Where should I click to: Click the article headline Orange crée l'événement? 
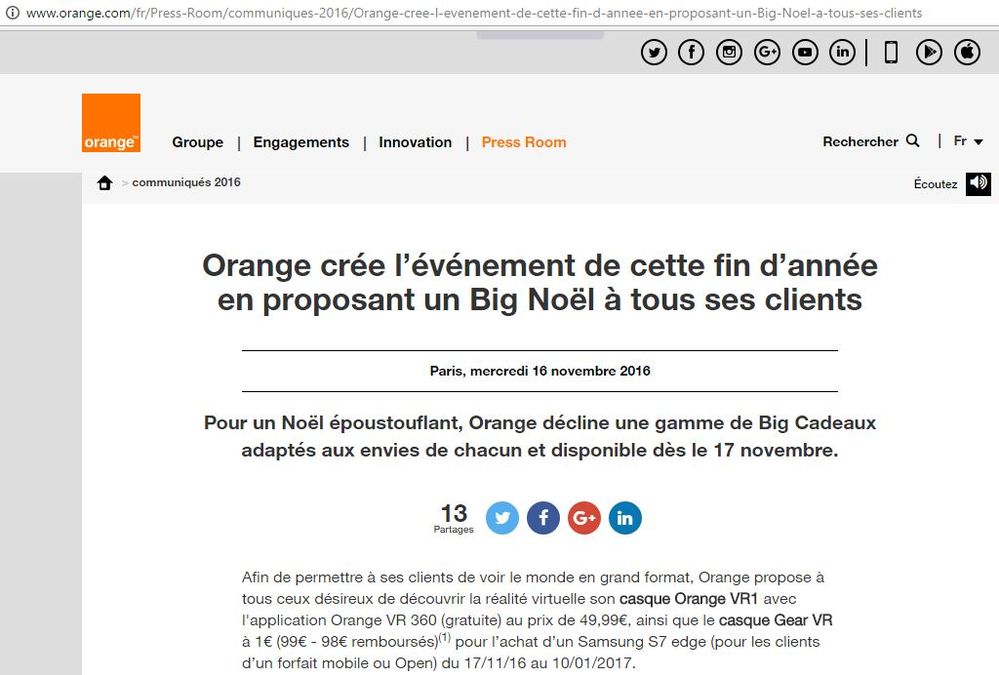pos(540,282)
